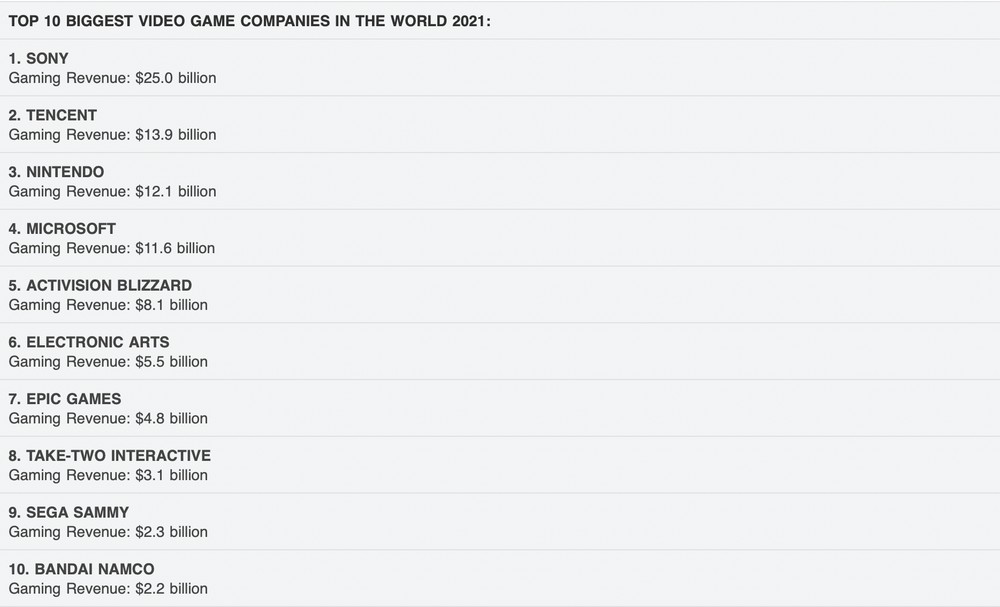Click Sega Sammy's $2.3 billion revenue line
The width and height of the screenshot is (1000, 607).
coord(108,532)
